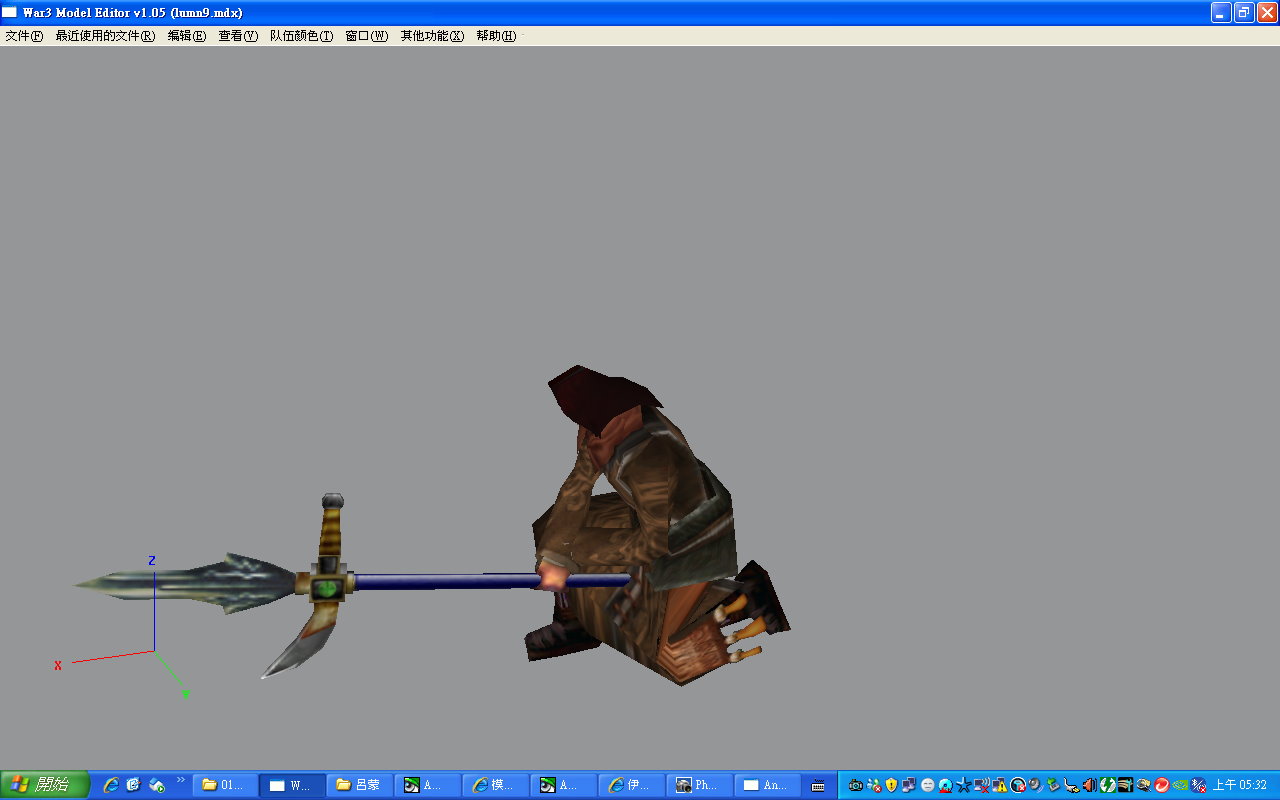Switch to the 伊... Internet Explorer taskbar button
1280x800 pixels.
coord(632,785)
